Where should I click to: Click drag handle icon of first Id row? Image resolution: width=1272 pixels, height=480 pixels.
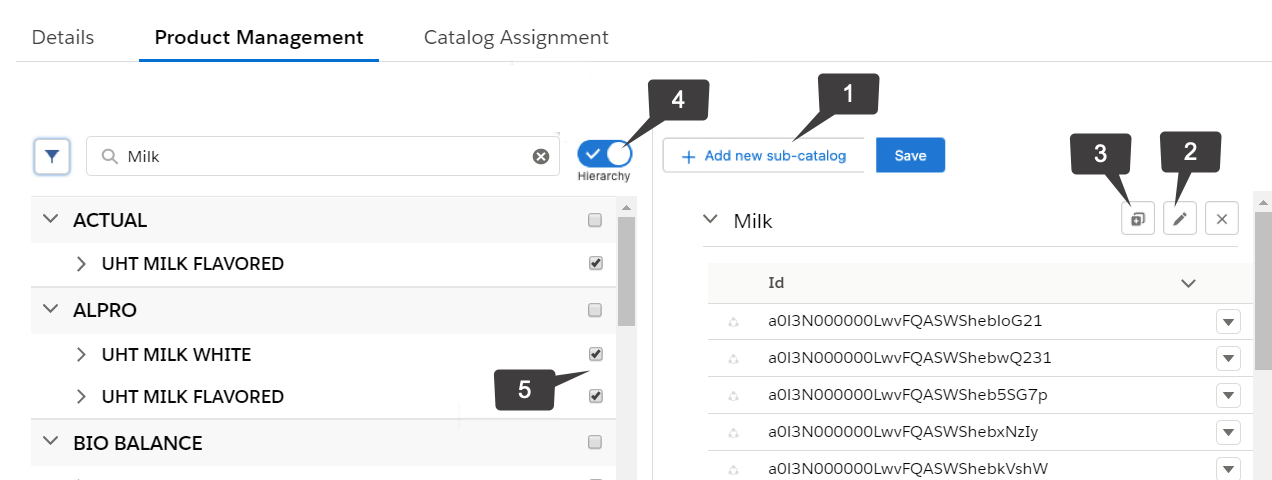click(x=733, y=322)
